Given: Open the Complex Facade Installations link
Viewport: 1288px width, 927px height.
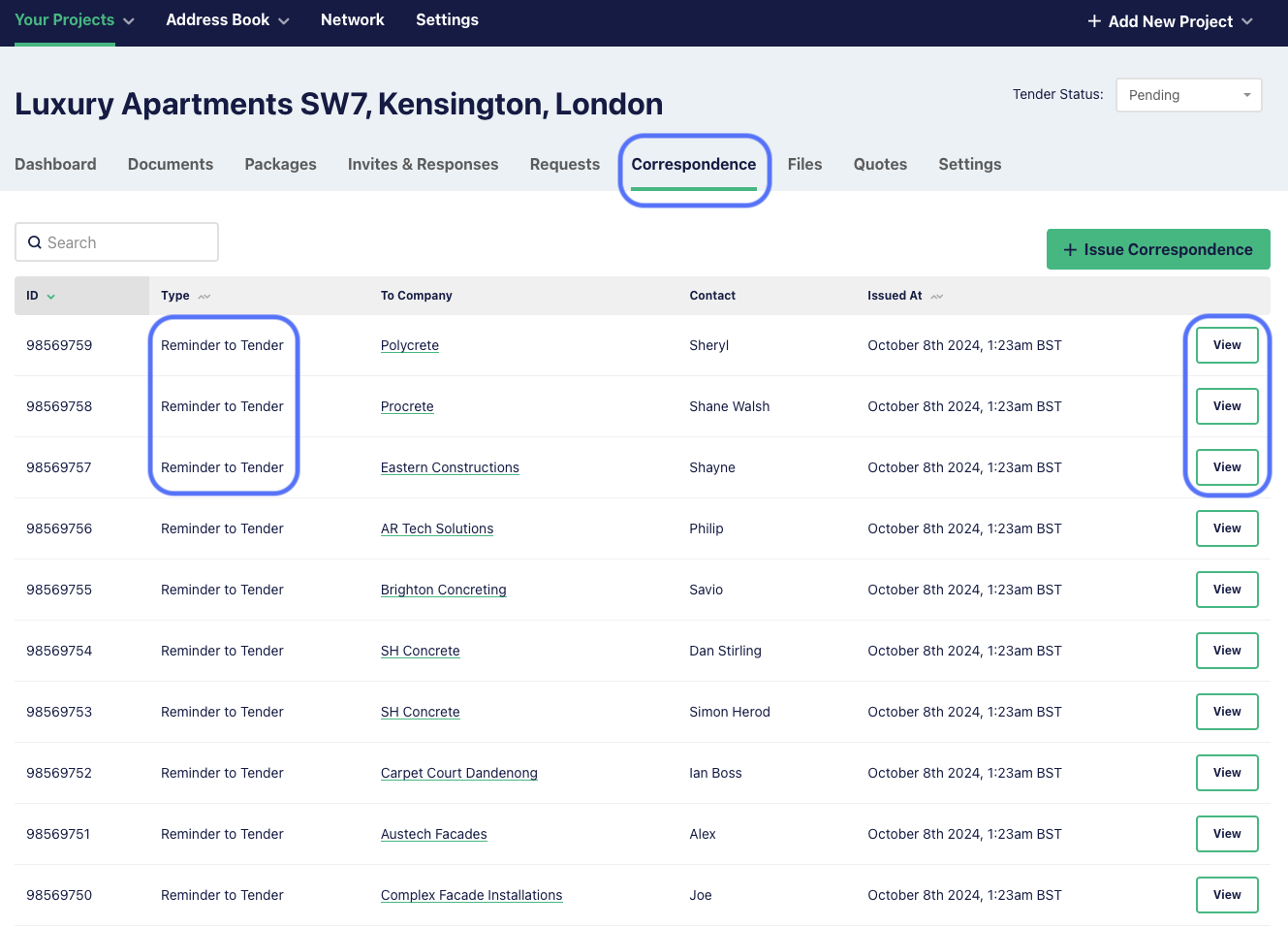Looking at the screenshot, I should 472,895.
